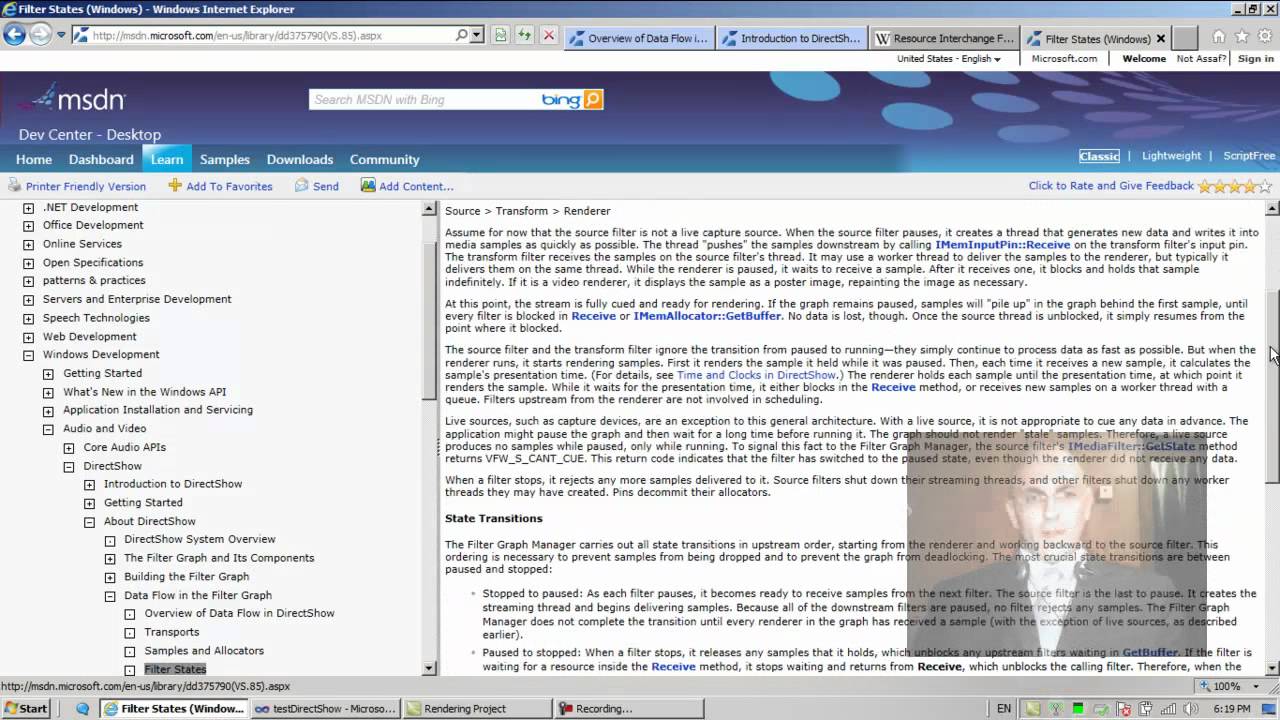Expand Building the Filter Graph node
The width and height of the screenshot is (1280, 720).
[110, 577]
